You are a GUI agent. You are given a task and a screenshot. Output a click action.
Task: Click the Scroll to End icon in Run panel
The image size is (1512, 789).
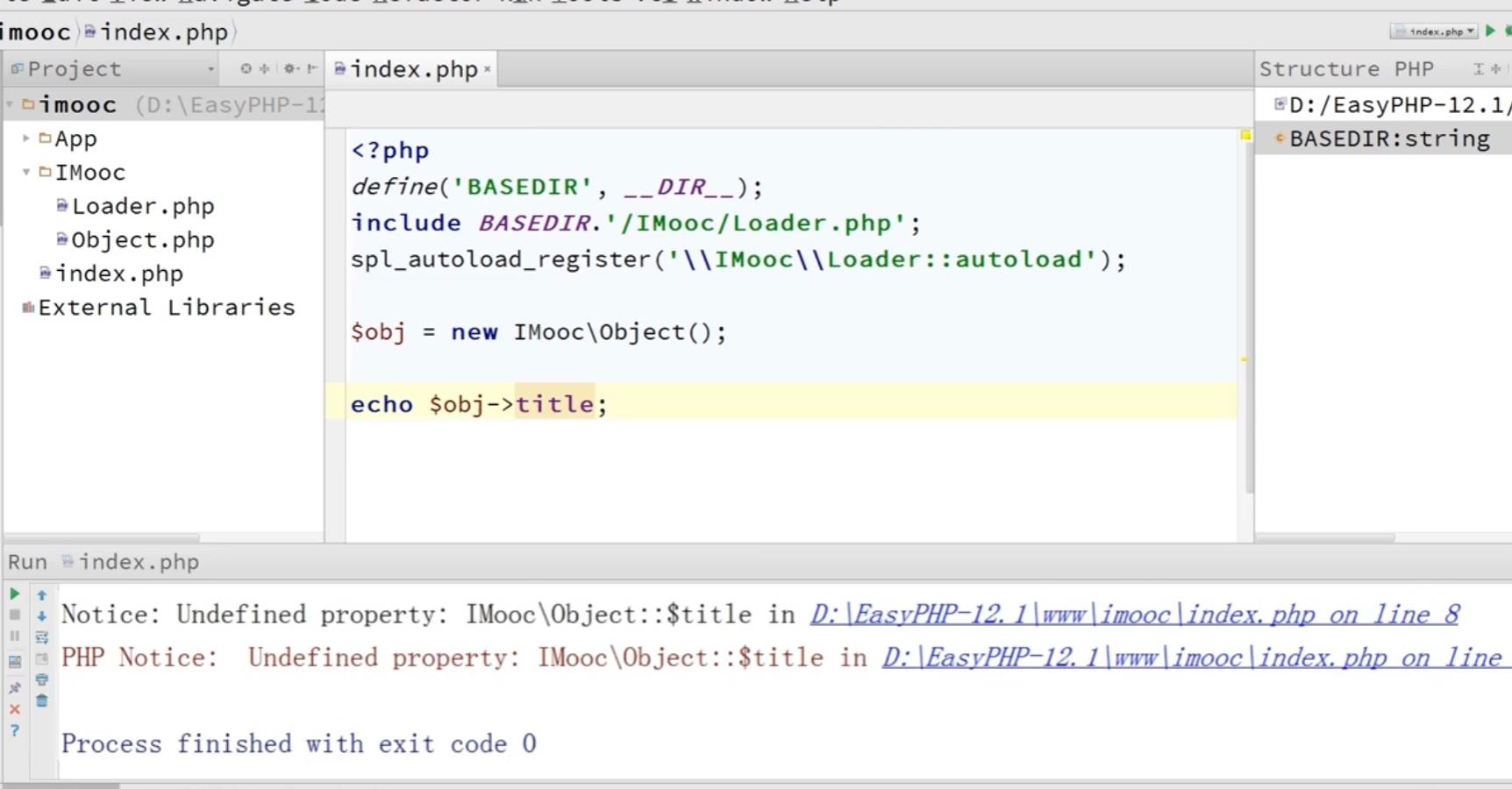[x=41, y=658]
